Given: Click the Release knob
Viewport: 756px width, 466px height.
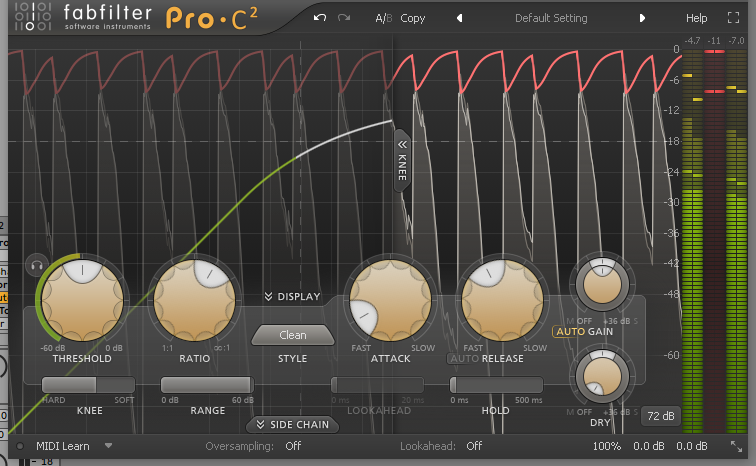Looking at the screenshot, I should (x=502, y=300).
